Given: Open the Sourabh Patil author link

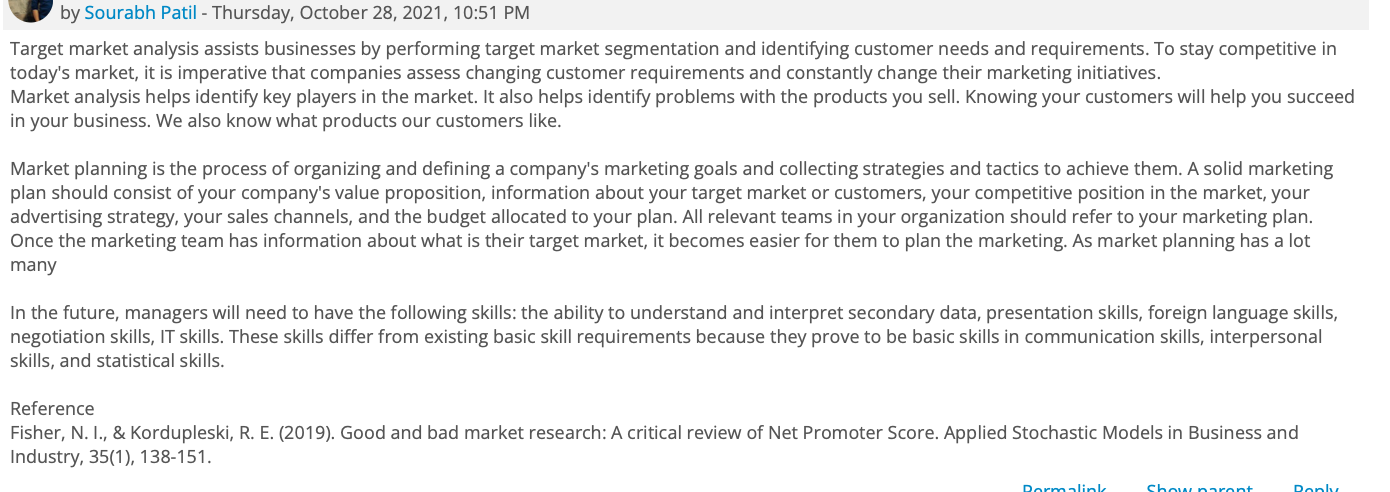Looking at the screenshot, I should 140,13.
